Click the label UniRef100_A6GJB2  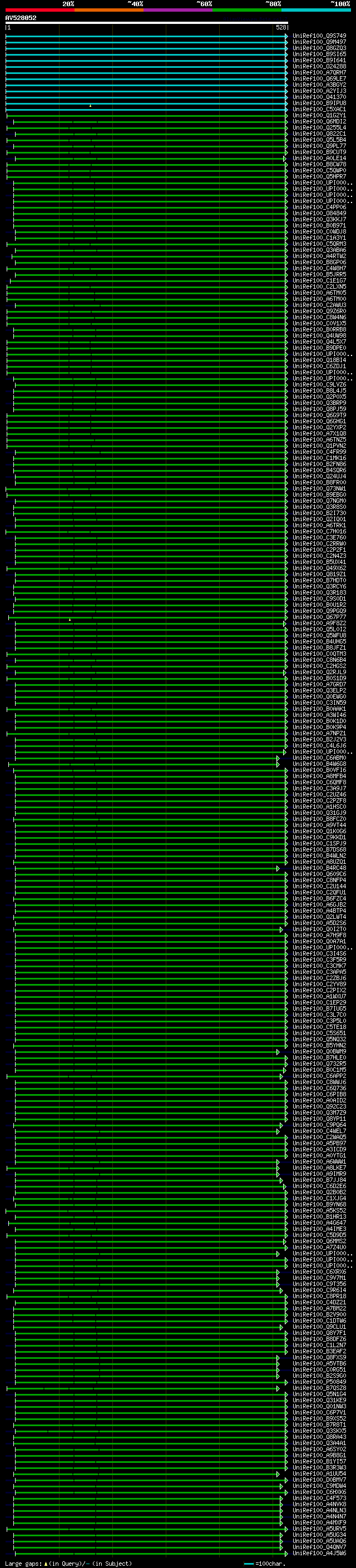(319, 905)
